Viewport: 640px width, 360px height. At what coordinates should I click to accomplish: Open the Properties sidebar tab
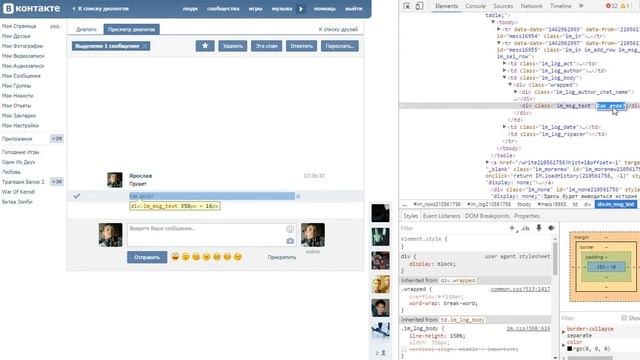pyautogui.click(x=527, y=216)
